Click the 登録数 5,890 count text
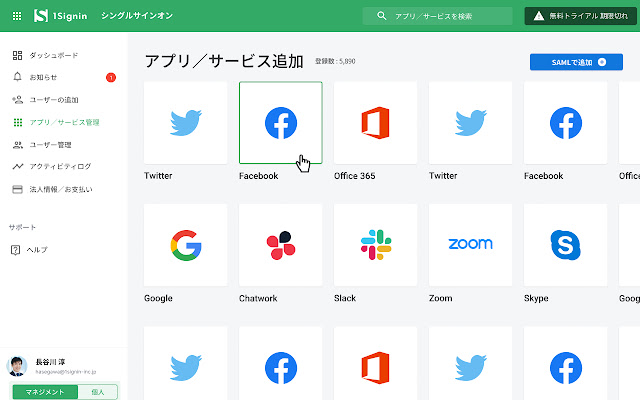 click(x=335, y=61)
